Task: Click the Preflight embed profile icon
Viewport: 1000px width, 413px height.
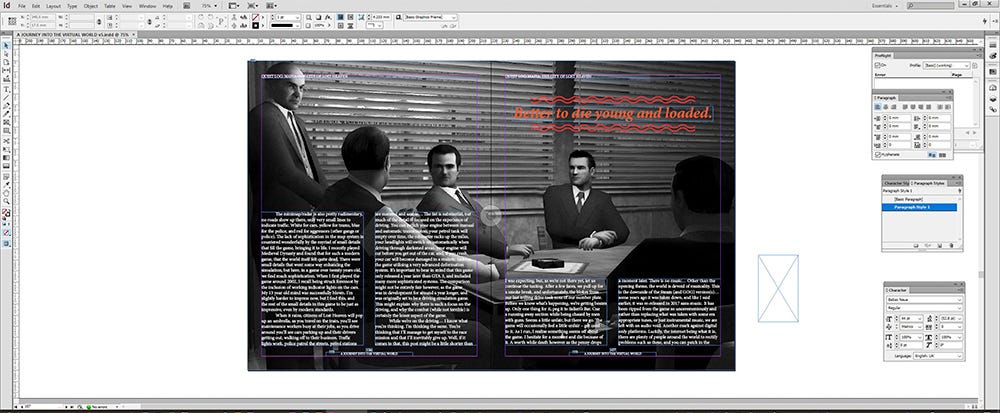Action: 974,66
